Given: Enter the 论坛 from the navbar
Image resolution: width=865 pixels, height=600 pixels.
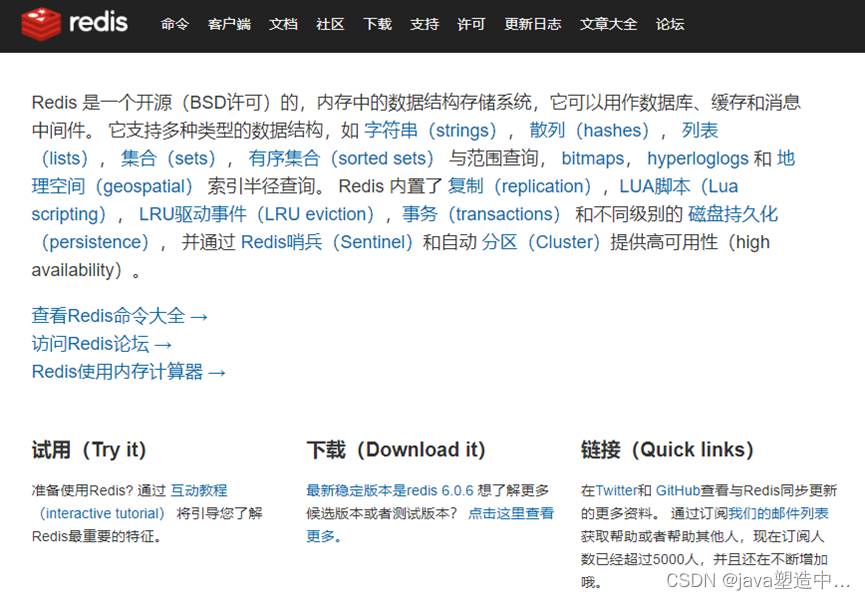Looking at the screenshot, I should coord(670,25).
